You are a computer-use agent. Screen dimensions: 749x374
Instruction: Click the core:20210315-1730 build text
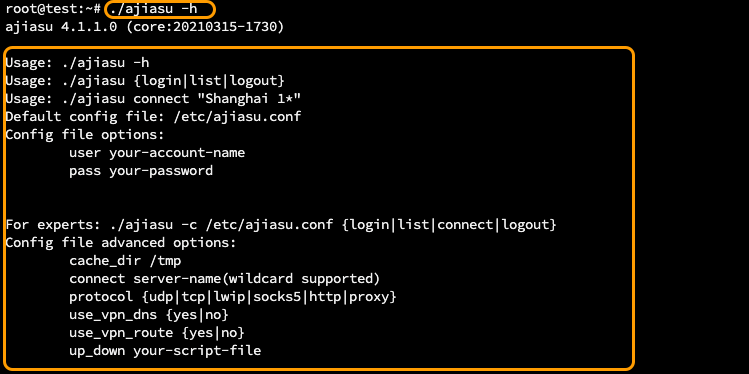pyautogui.click(x=205, y=27)
